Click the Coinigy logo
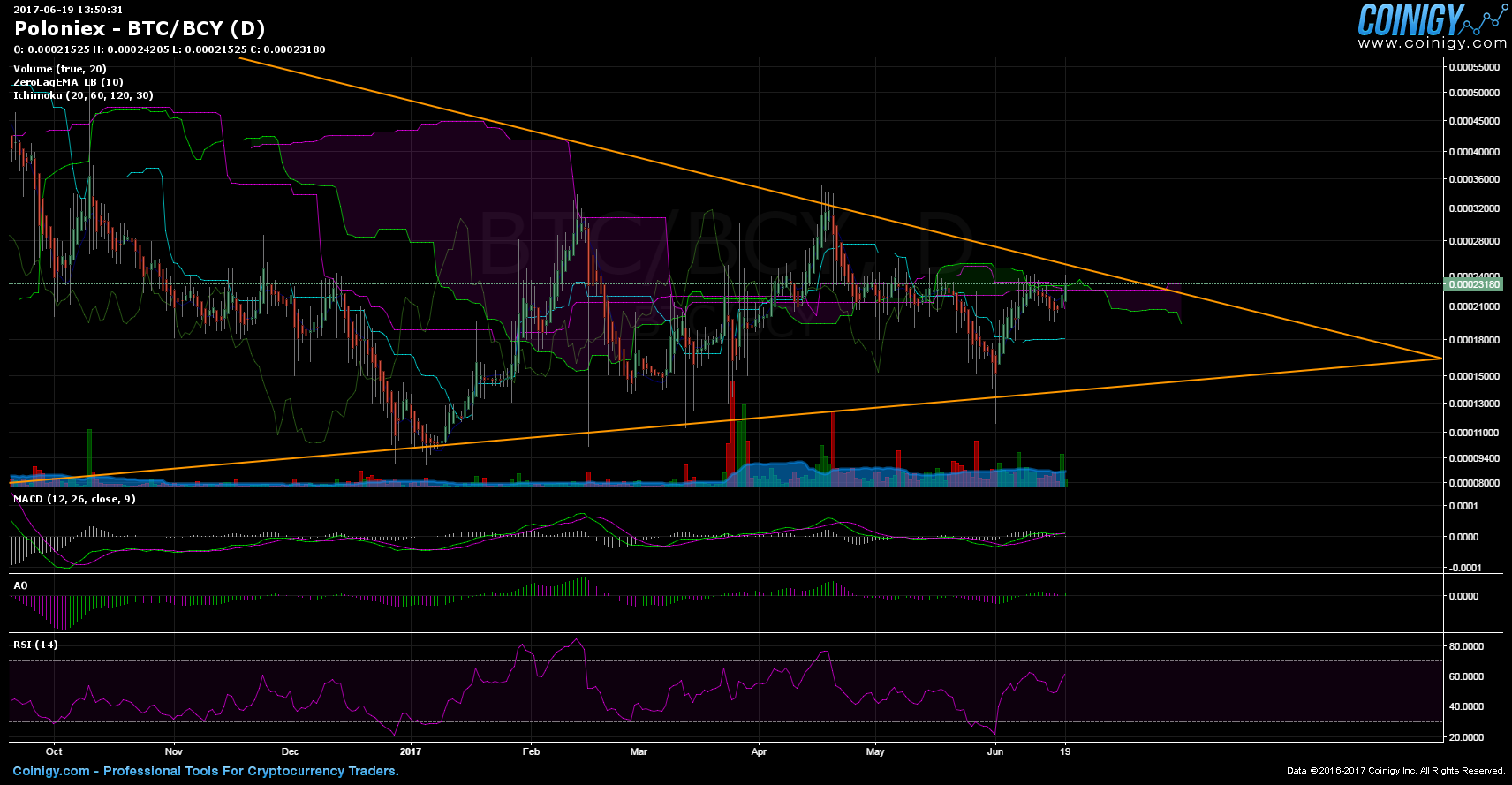 tap(1432, 19)
